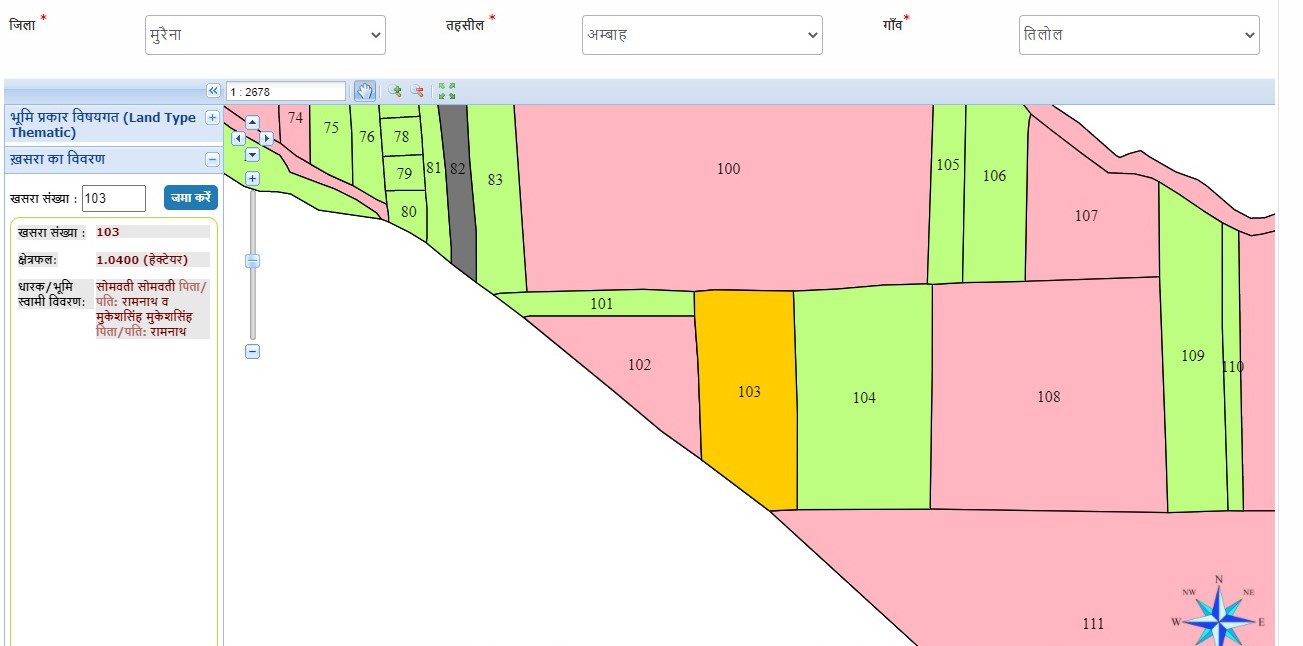Screen dimensions: 1303x646
Task: Click the minus button below zoom slider
Action: 253,351
